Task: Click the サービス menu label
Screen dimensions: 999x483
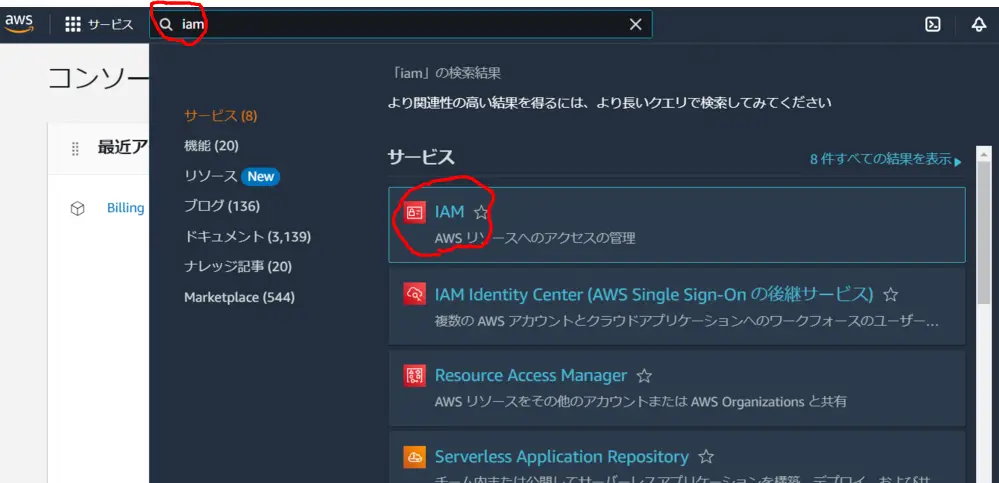Action: pos(110,24)
